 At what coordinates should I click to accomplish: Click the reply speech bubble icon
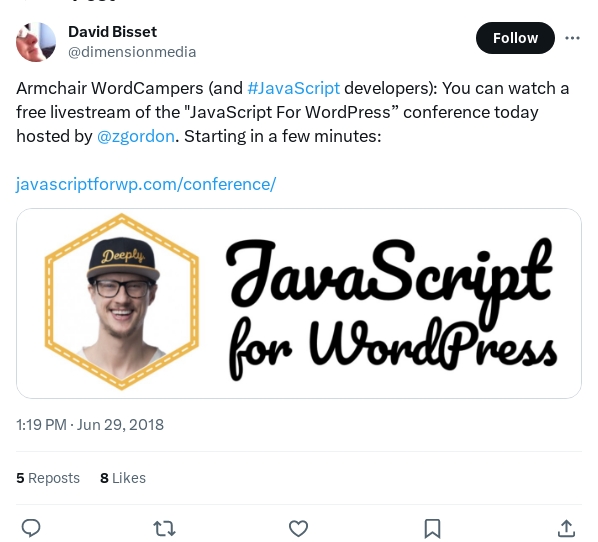coord(31,528)
